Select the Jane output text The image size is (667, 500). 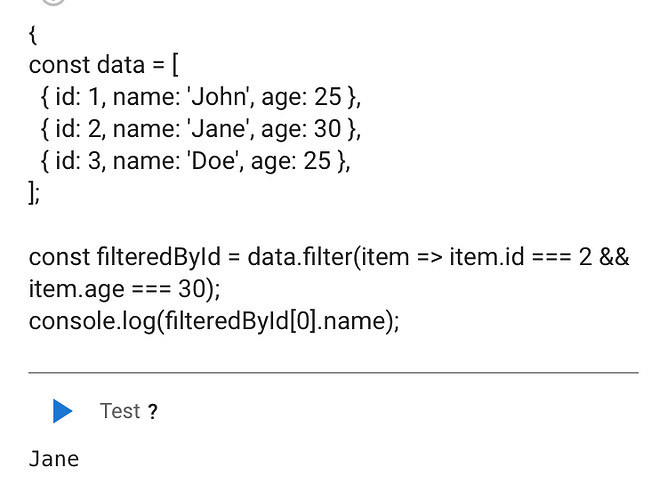(54, 459)
